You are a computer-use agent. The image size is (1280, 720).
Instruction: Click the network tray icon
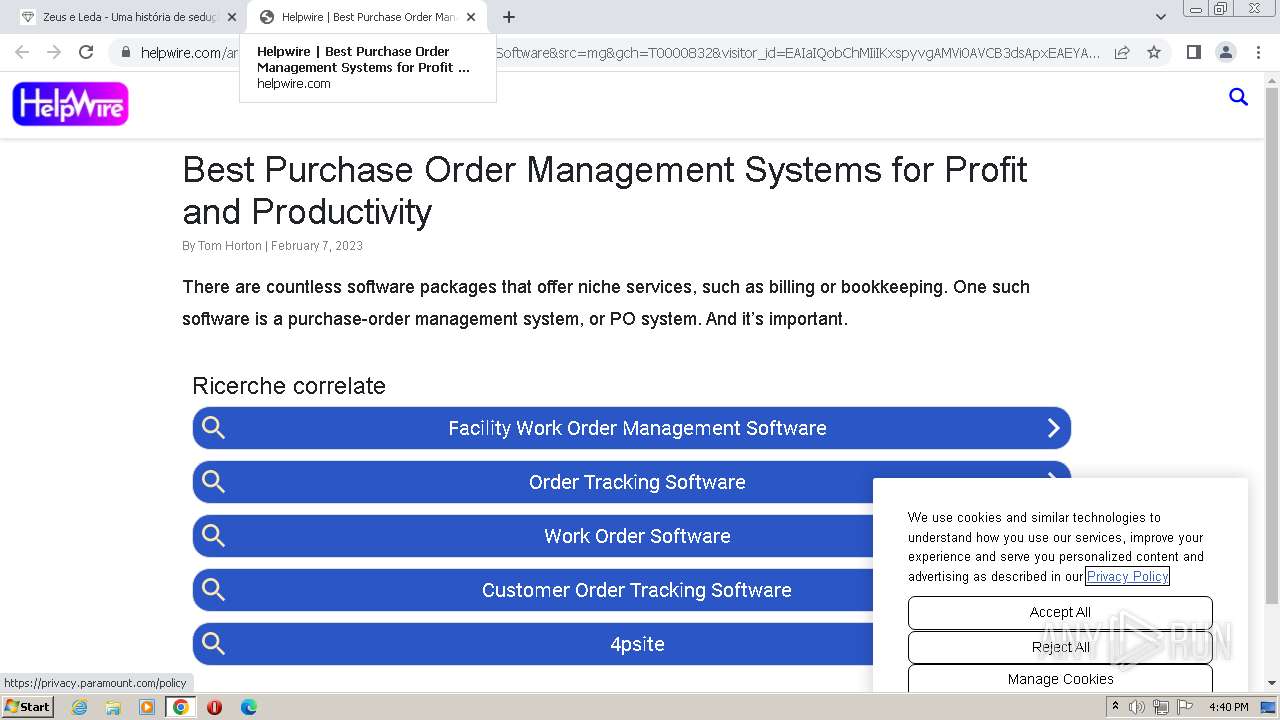[x=1161, y=707]
